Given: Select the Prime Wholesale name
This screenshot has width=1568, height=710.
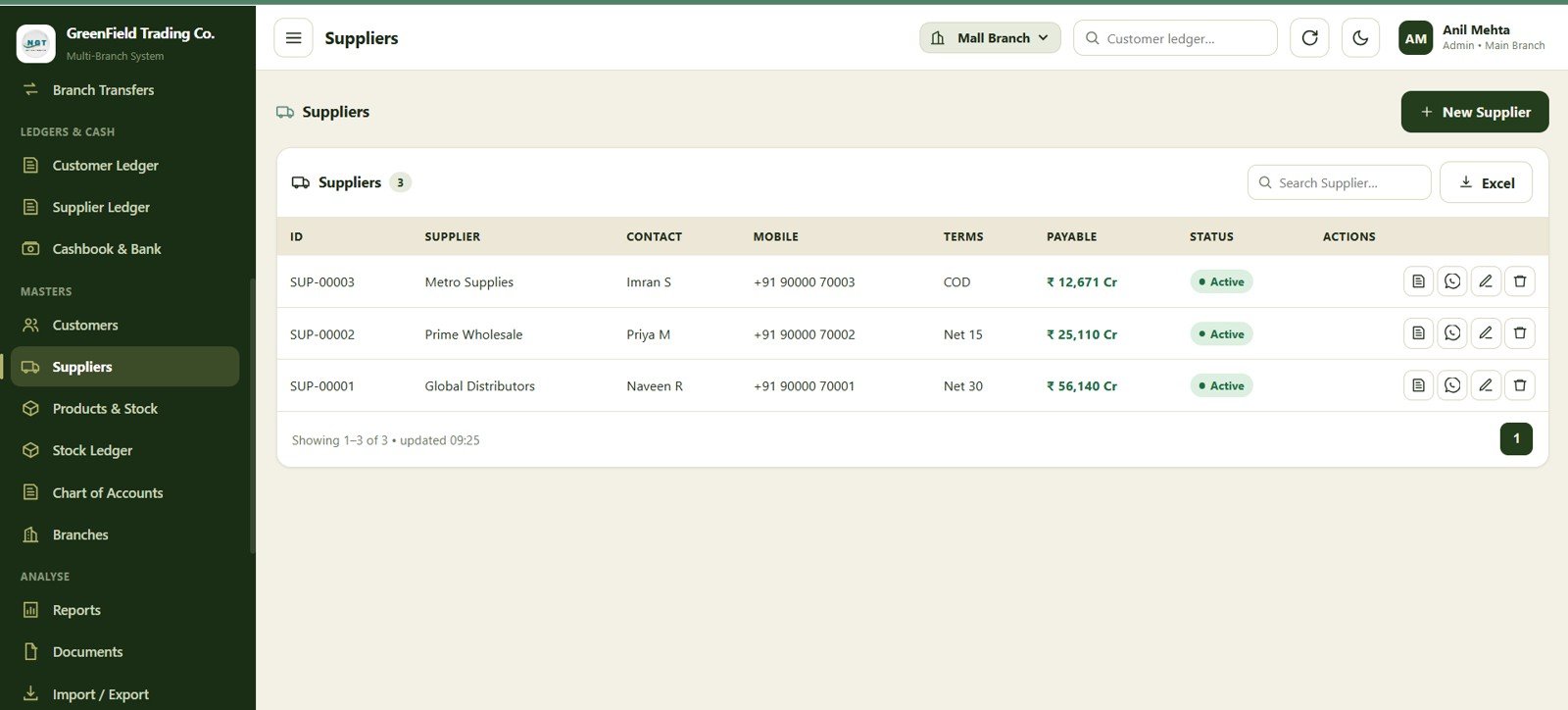Looking at the screenshot, I should pyautogui.click(x=474, y=334).
